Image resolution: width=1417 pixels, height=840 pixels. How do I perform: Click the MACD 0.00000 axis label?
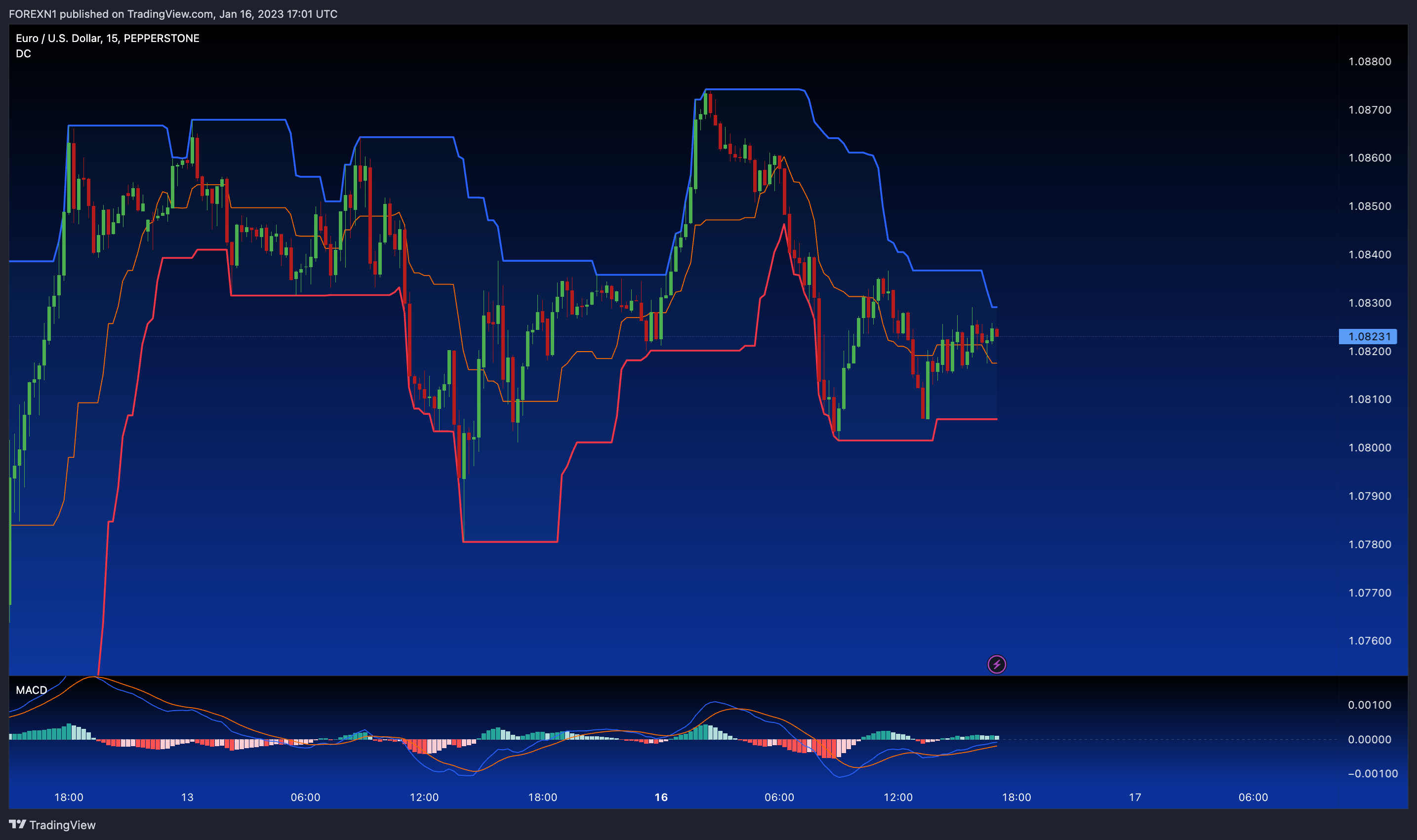point(1370,739)
